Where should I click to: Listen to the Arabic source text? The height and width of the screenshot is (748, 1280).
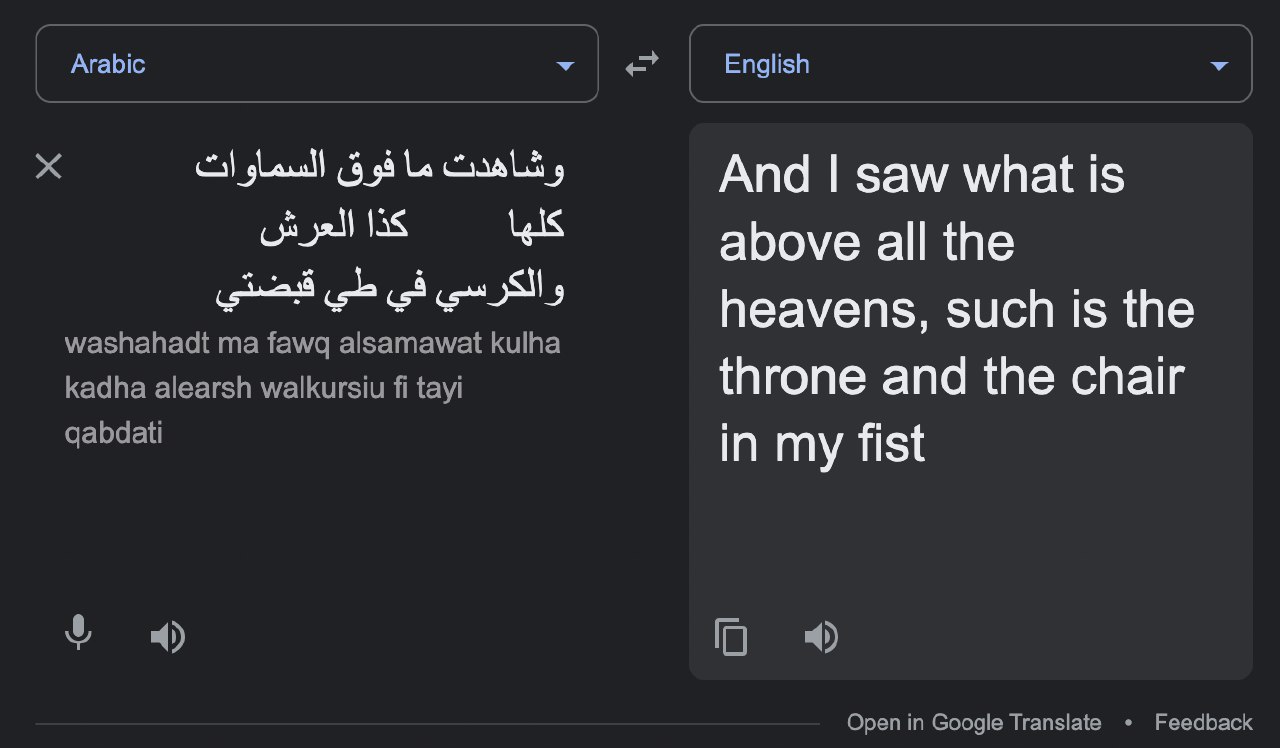(167, 636)
